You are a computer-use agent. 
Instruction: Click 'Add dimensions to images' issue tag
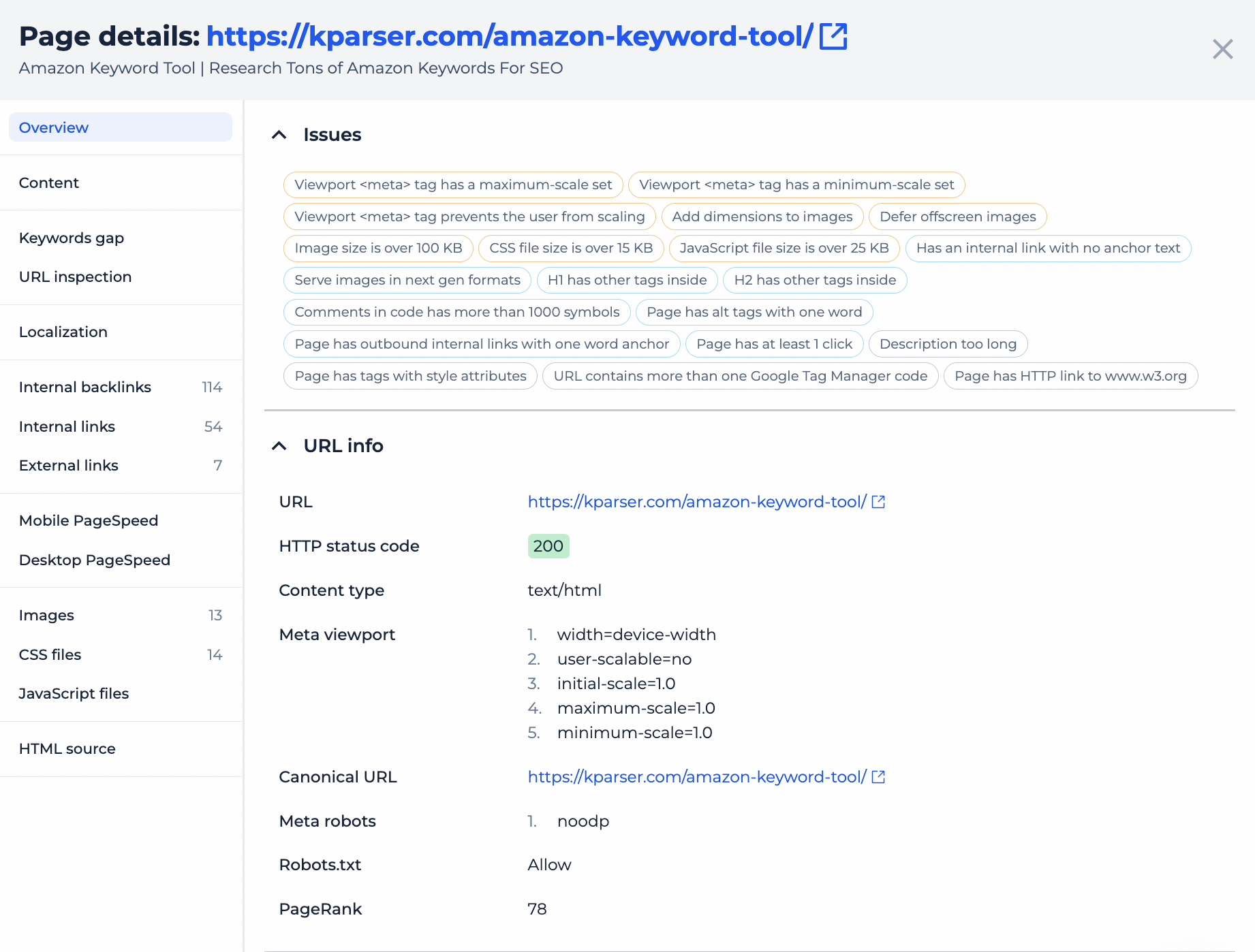762,217
